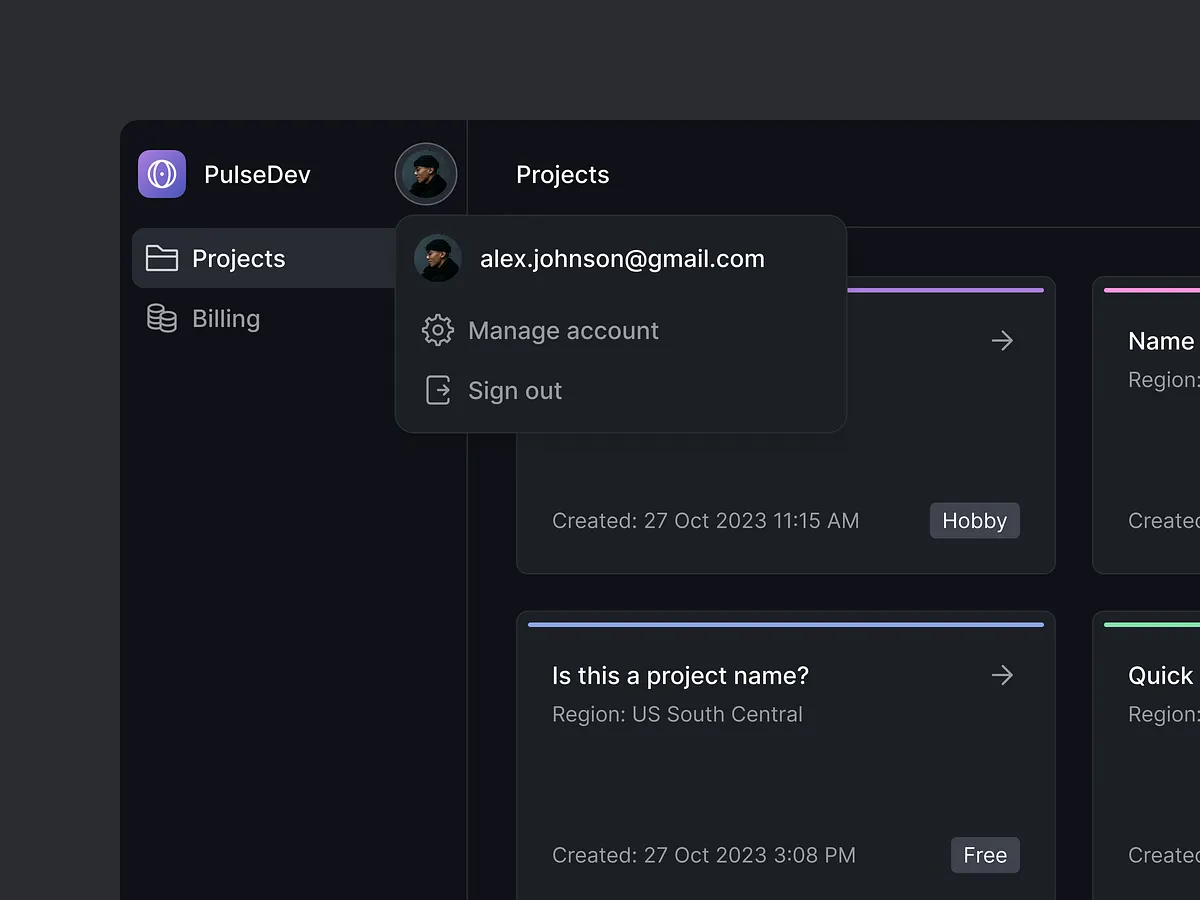Open the 'Is this a project name?' arrow
1200x900 pixels.
[x=1002, y=675]
